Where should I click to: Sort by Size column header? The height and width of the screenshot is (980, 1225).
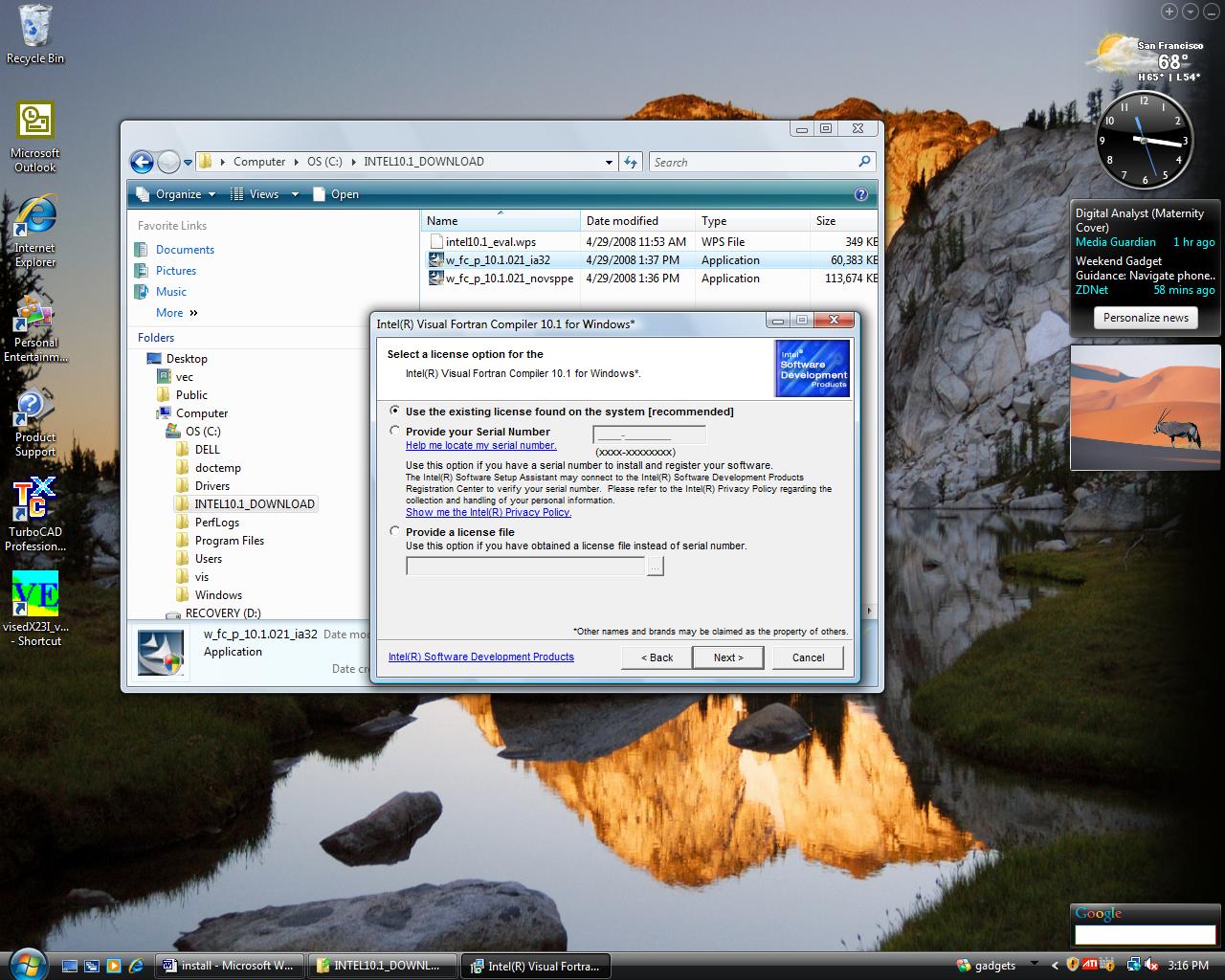point(844,221)
